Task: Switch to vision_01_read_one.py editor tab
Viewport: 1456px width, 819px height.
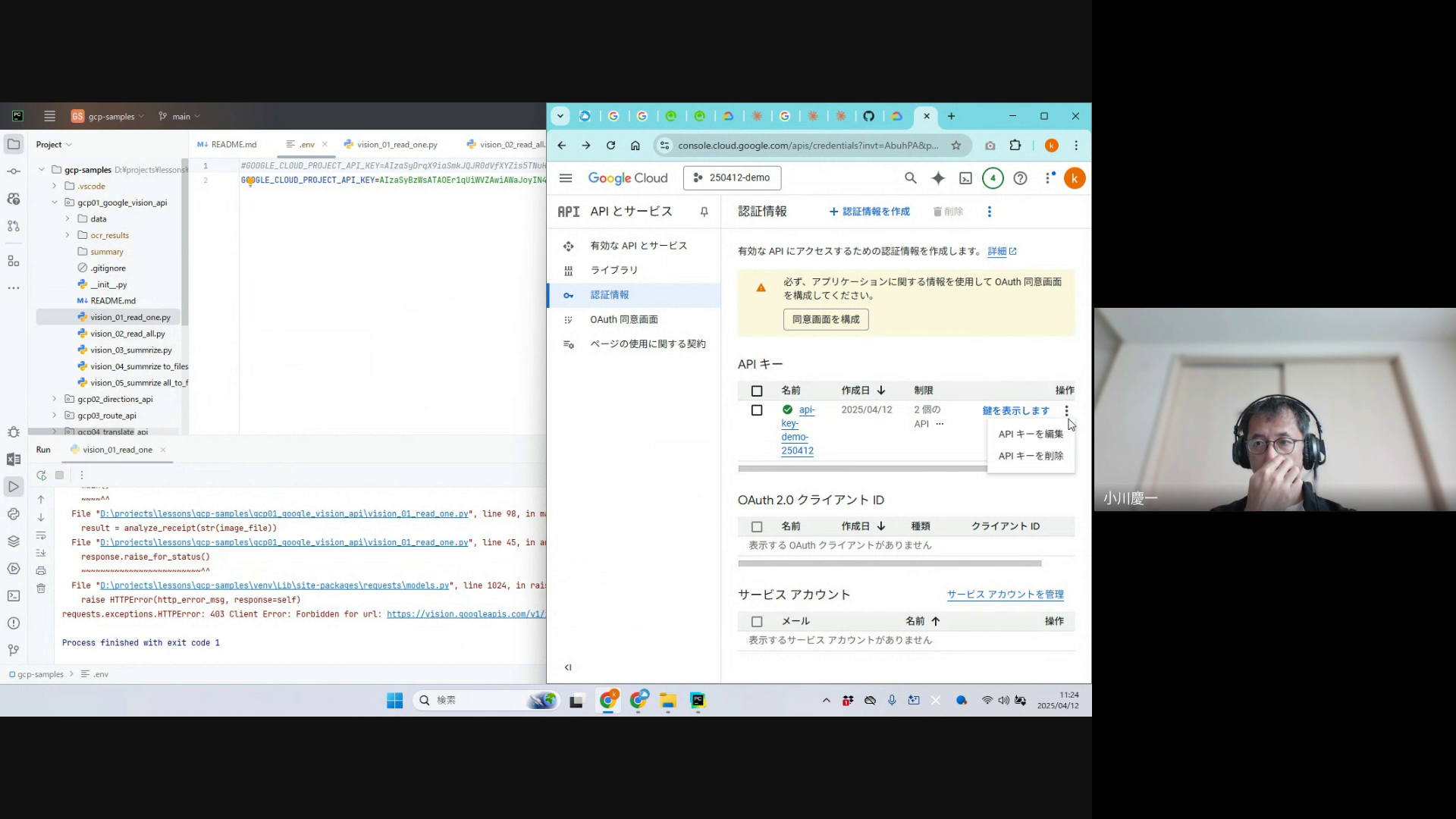Action: [396, 144]
